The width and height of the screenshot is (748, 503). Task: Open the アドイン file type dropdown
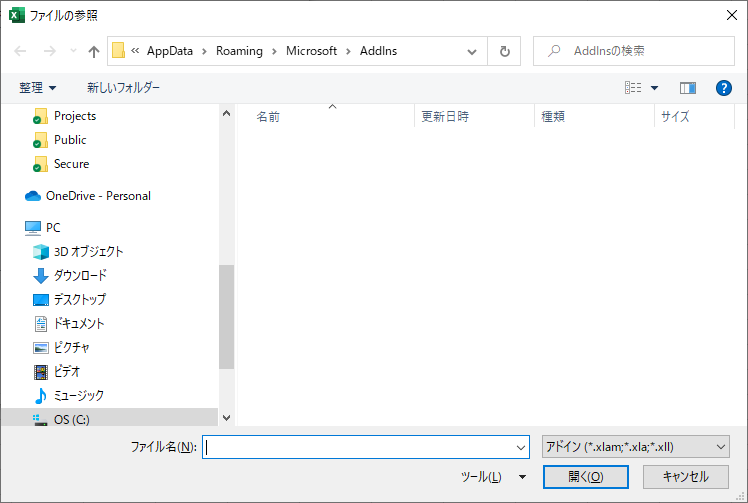point(636,447)
